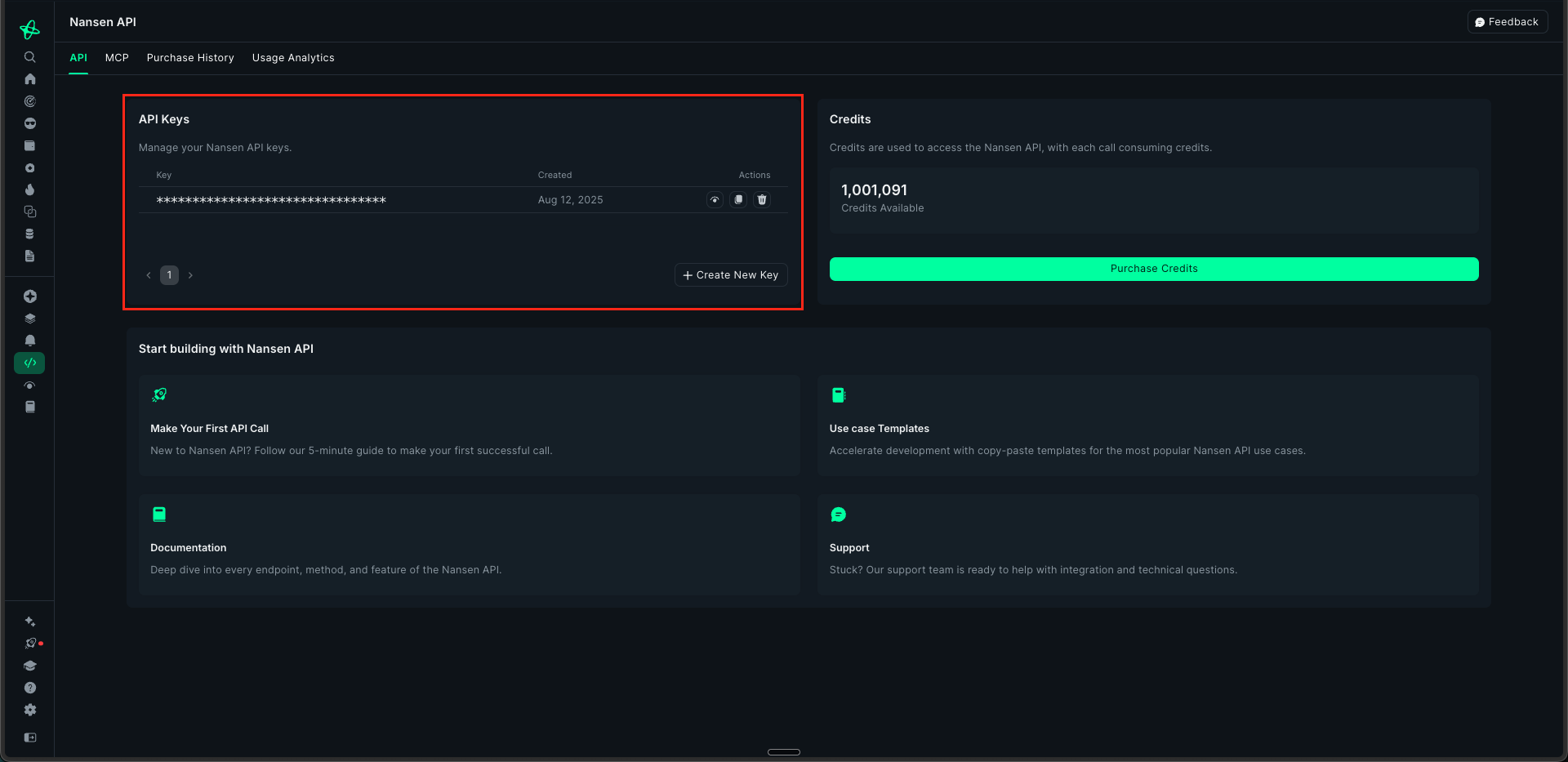This screenshot has height=762, width=1568.
Task: Copy the API key to clipboard
Action: tap(738, 200)
